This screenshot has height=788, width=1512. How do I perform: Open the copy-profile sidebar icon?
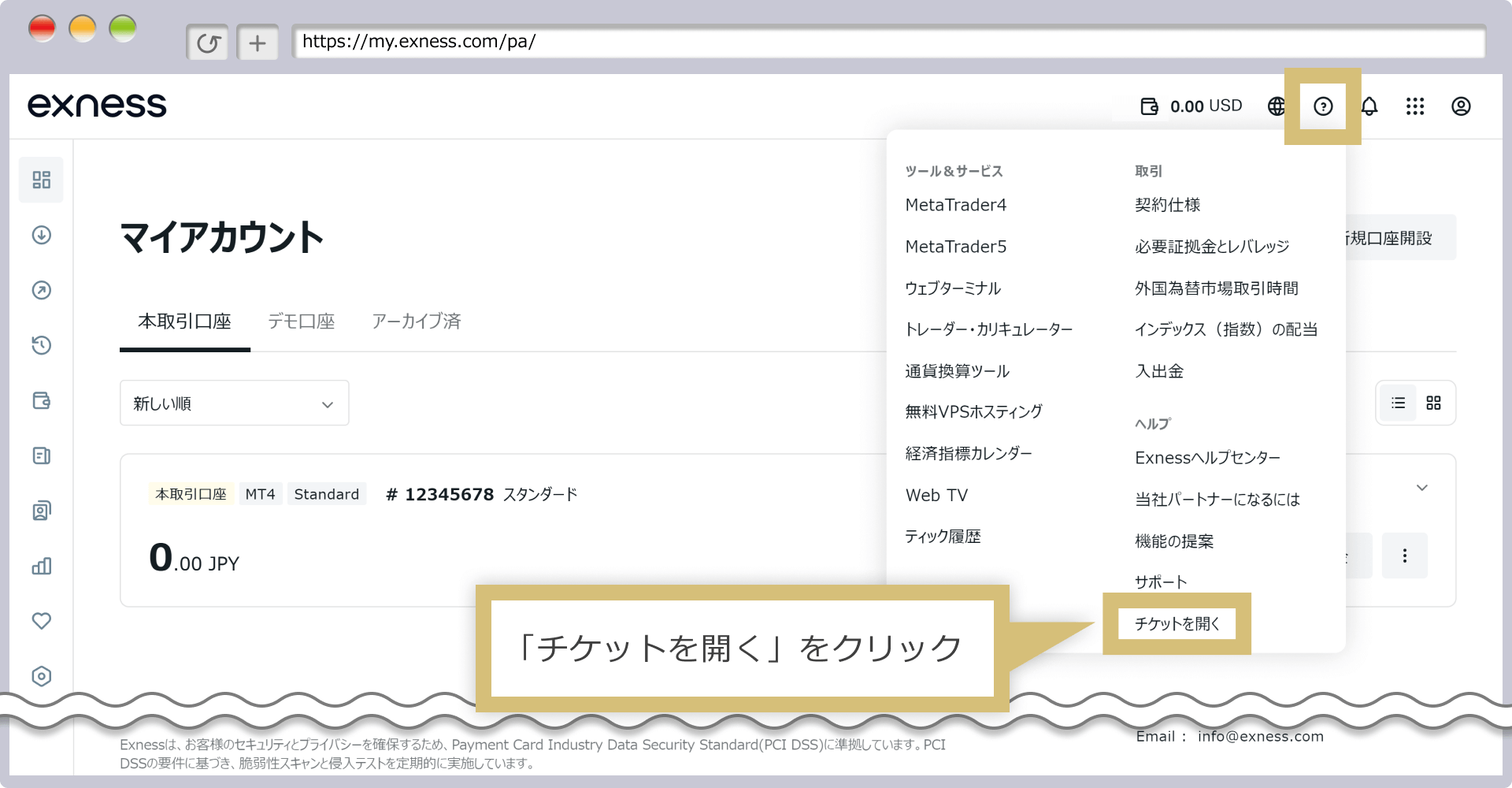[42, 511]
